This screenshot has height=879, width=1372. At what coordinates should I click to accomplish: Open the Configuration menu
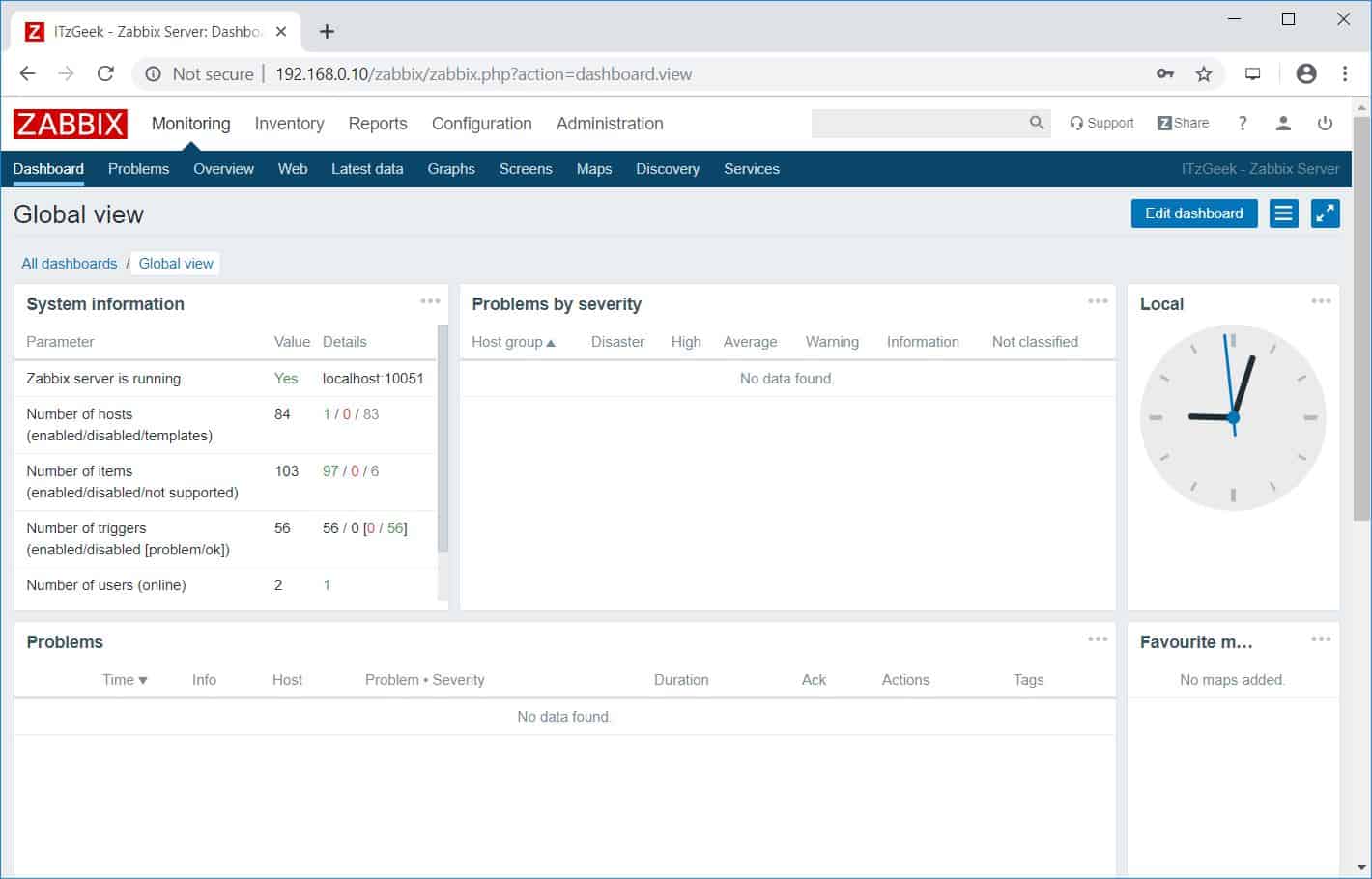point(482,124)
